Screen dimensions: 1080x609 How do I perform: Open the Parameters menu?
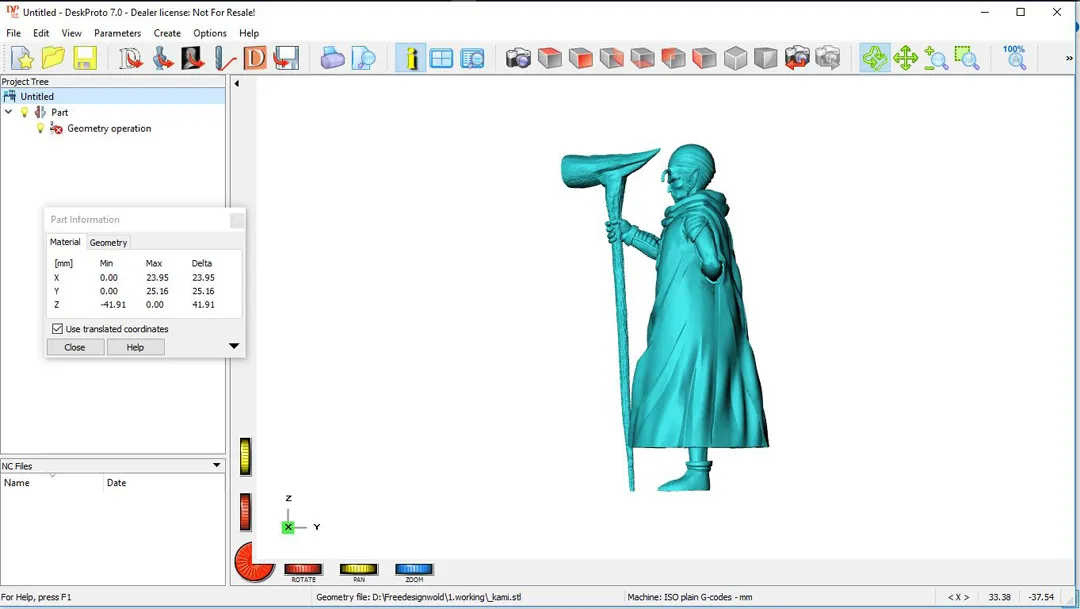tap(117, 33)
